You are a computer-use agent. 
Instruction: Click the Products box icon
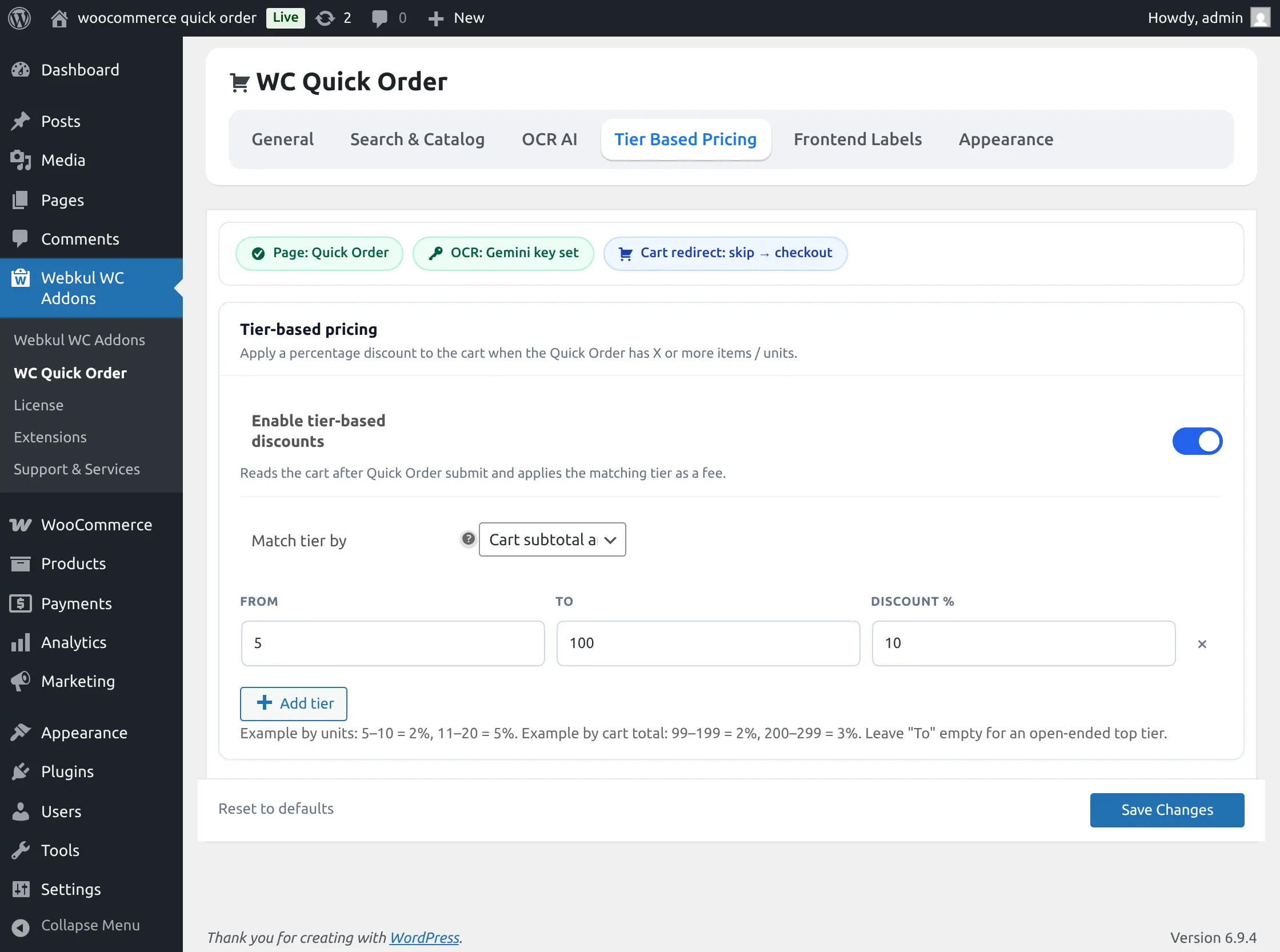pos(21,563)
